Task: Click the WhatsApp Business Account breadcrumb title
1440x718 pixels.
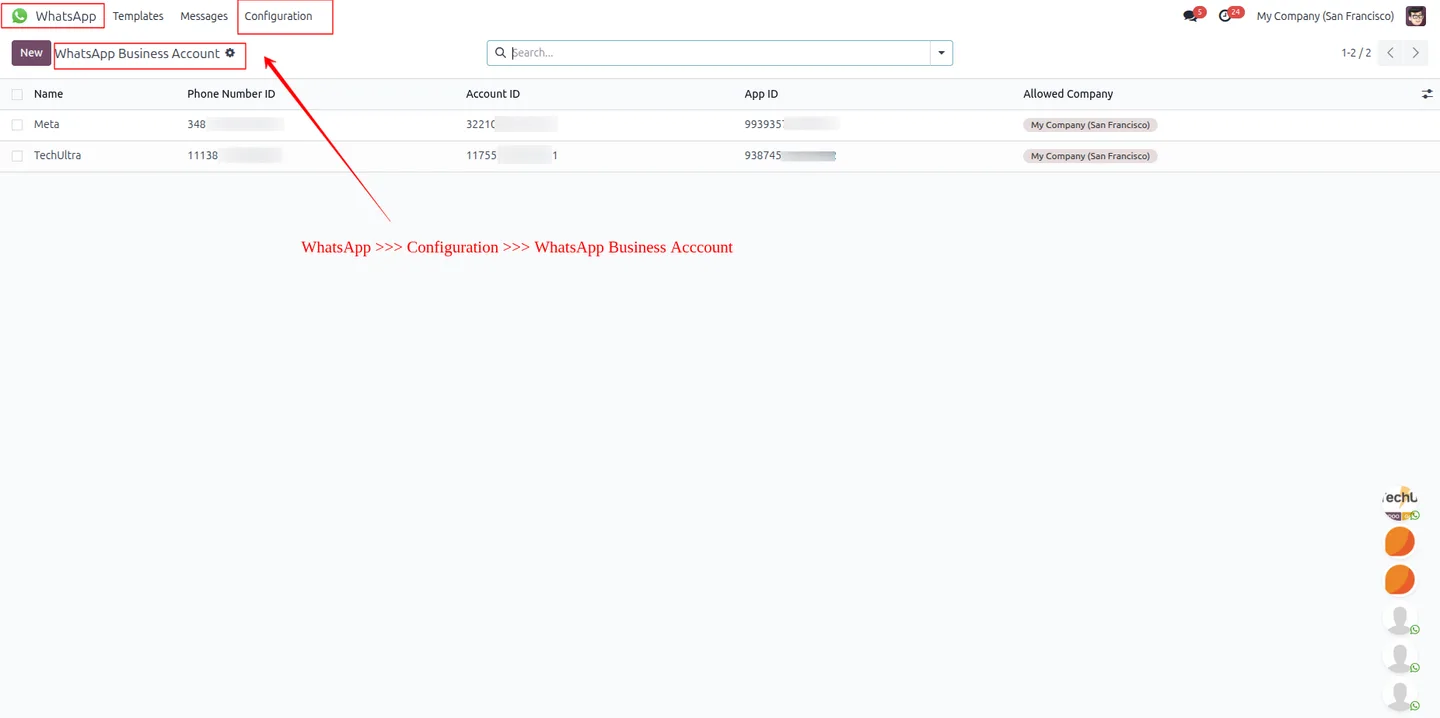Action: pyautogui.click(x=137, y=53)
